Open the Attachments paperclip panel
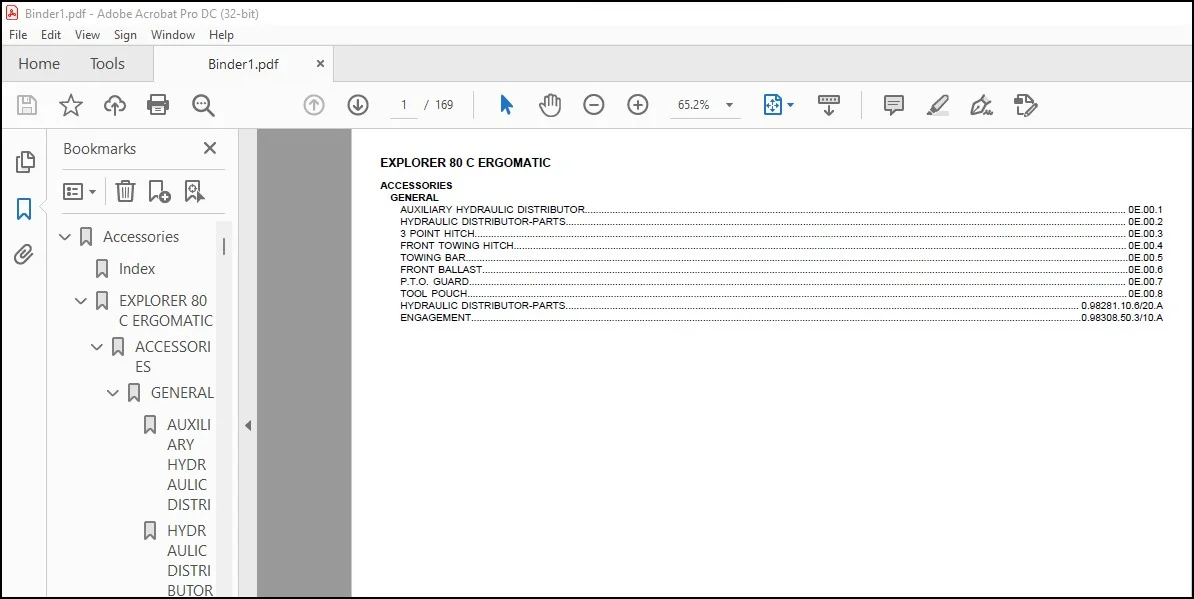 pos(24,254)
